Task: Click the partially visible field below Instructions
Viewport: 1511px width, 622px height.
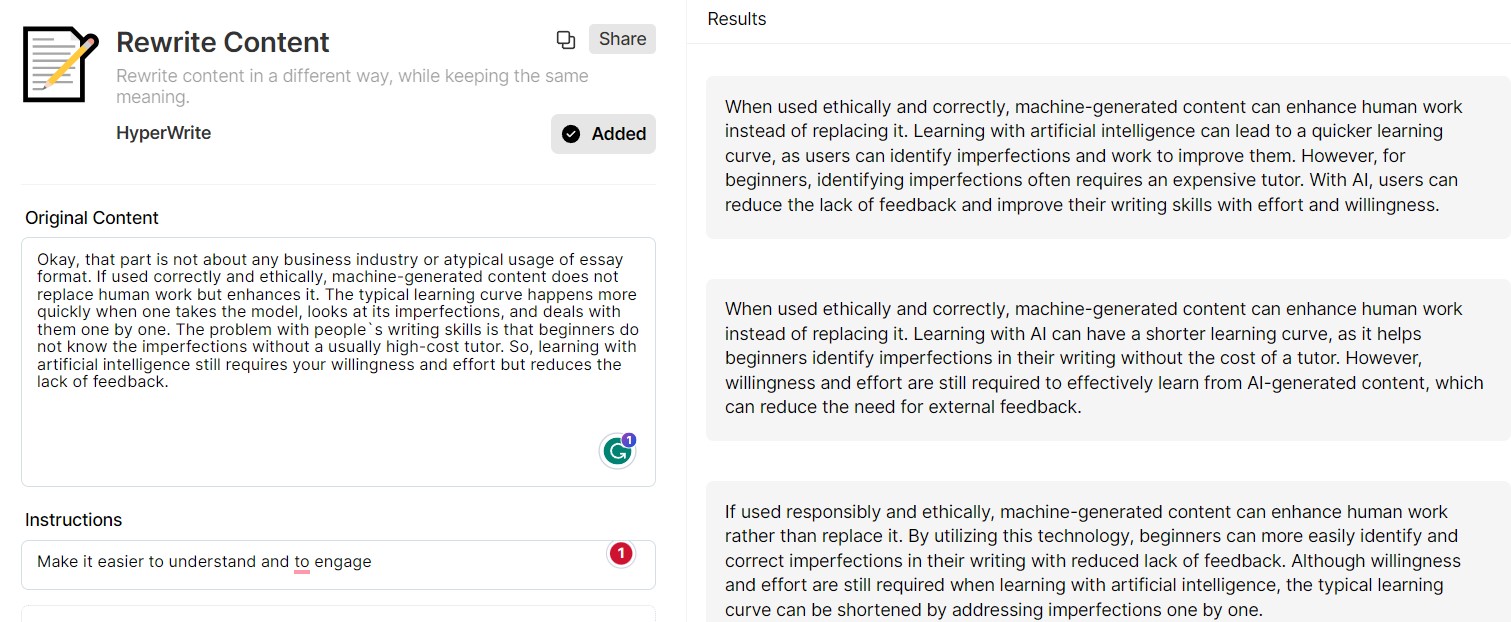Action: tap(338, 614)
